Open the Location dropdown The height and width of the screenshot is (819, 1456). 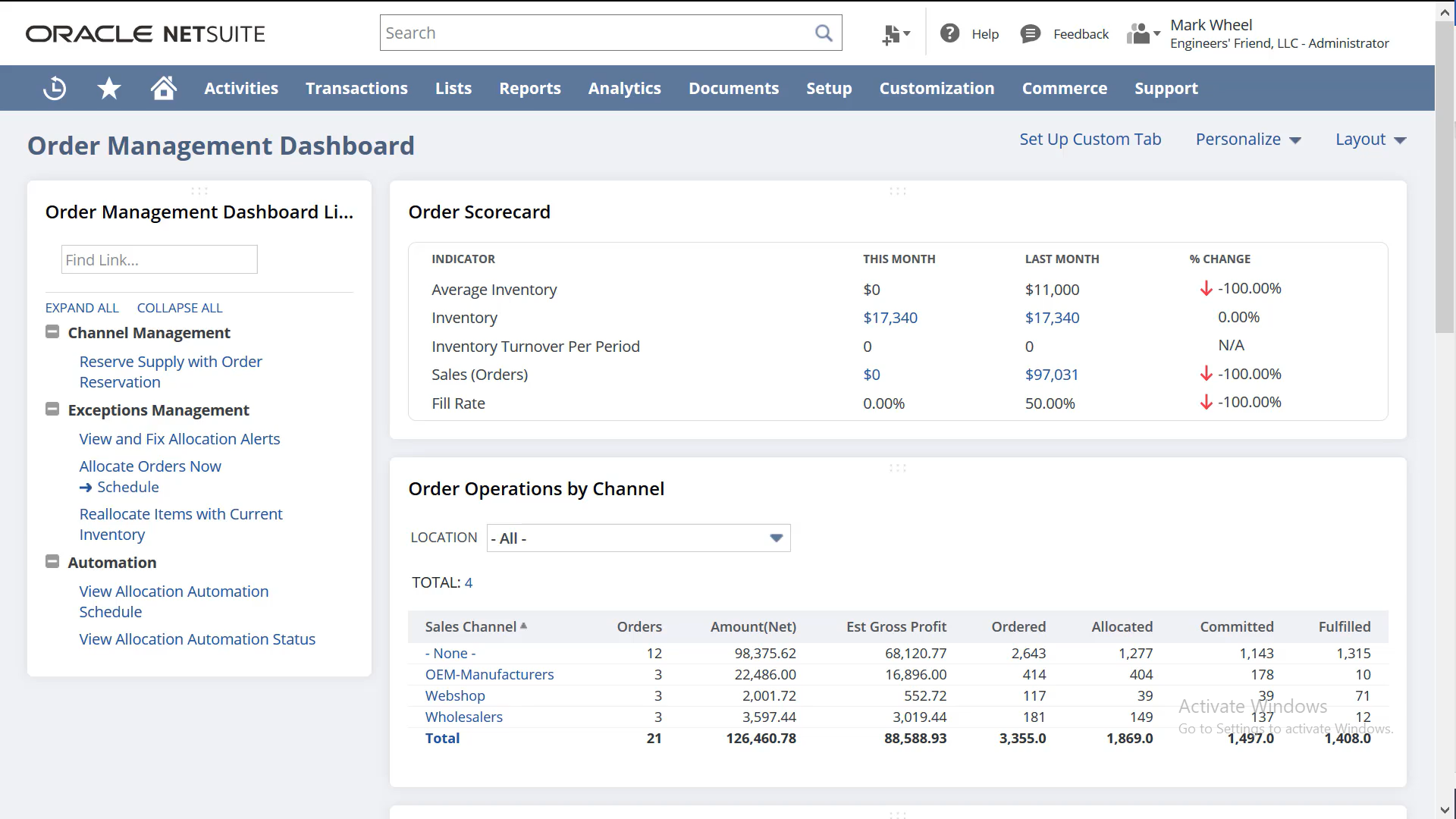coord(638,538)
